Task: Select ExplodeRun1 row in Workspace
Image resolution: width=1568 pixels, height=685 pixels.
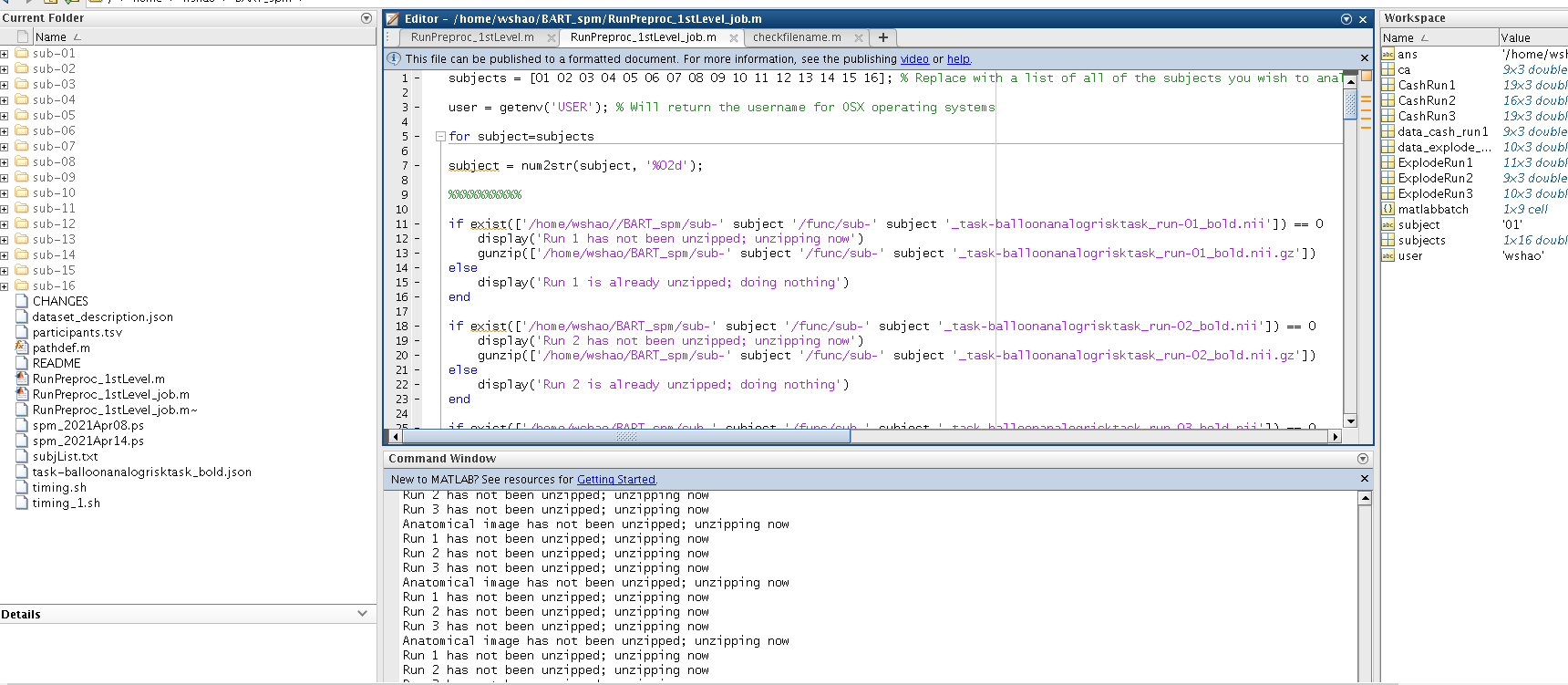Action: click(x=1474, y=163)
